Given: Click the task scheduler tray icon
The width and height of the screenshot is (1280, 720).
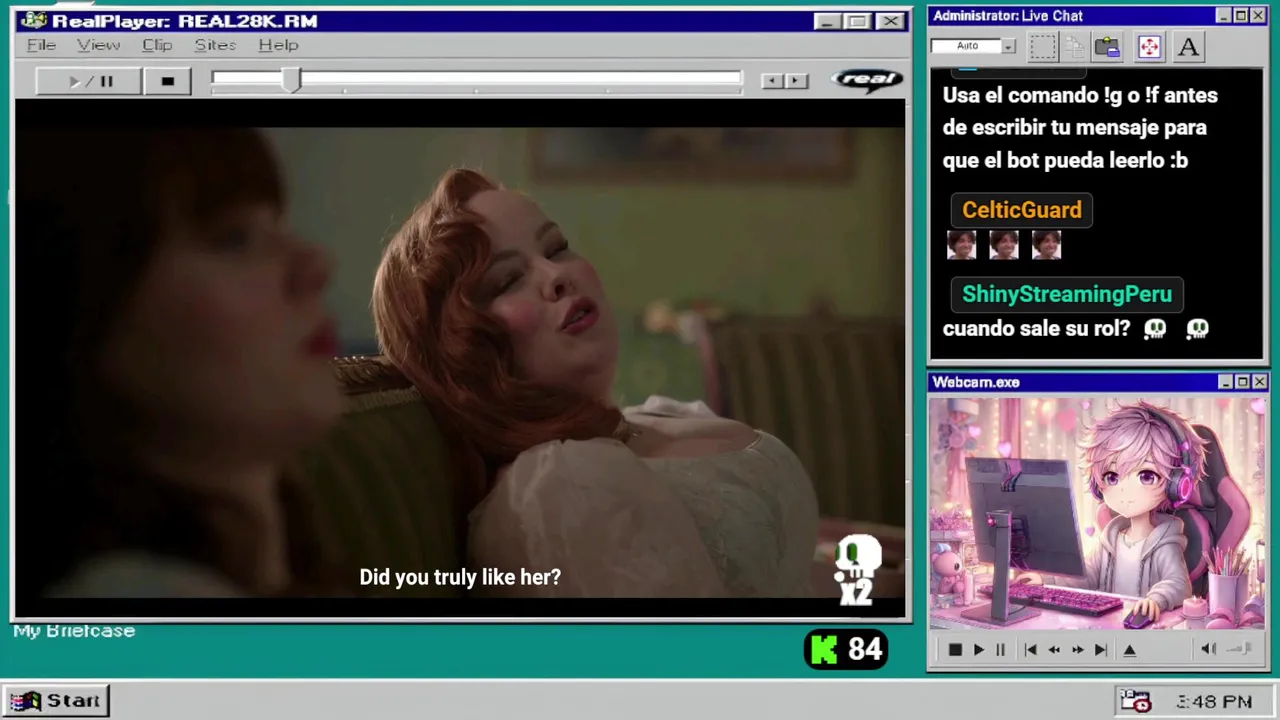Looking at the screenshot, I should 1135,701.
